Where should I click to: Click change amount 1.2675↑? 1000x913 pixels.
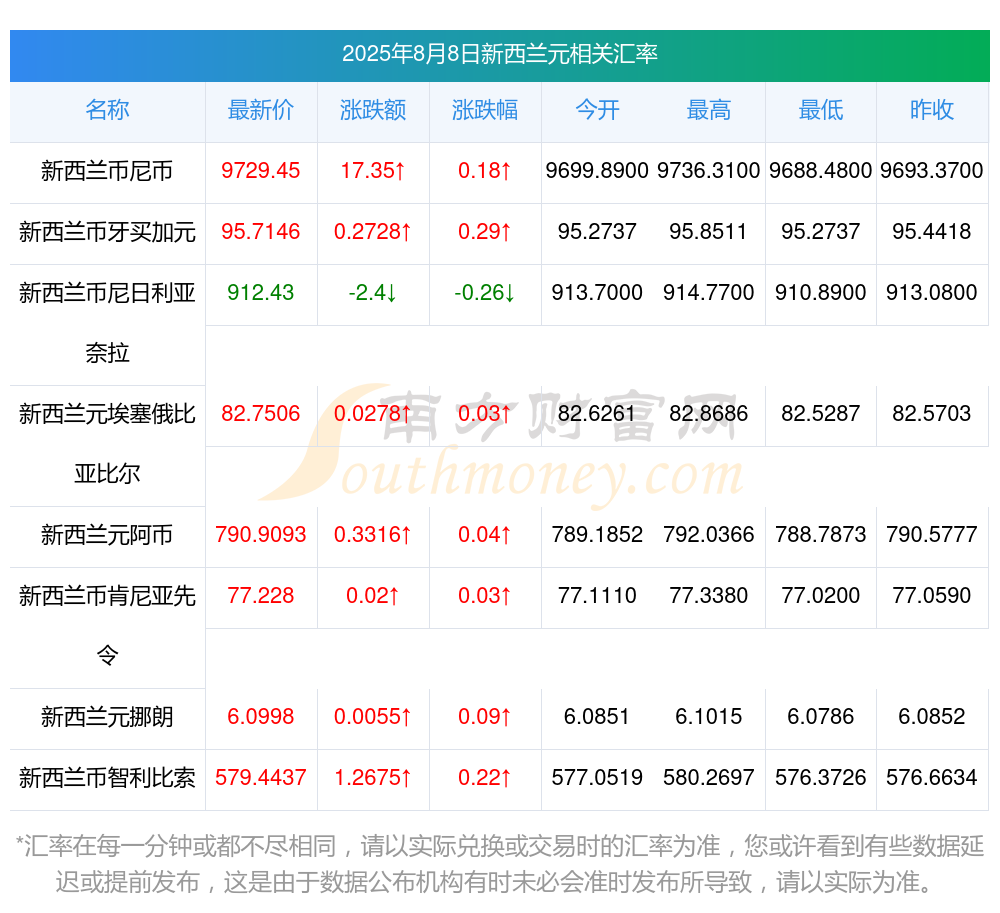pos(373,777)
